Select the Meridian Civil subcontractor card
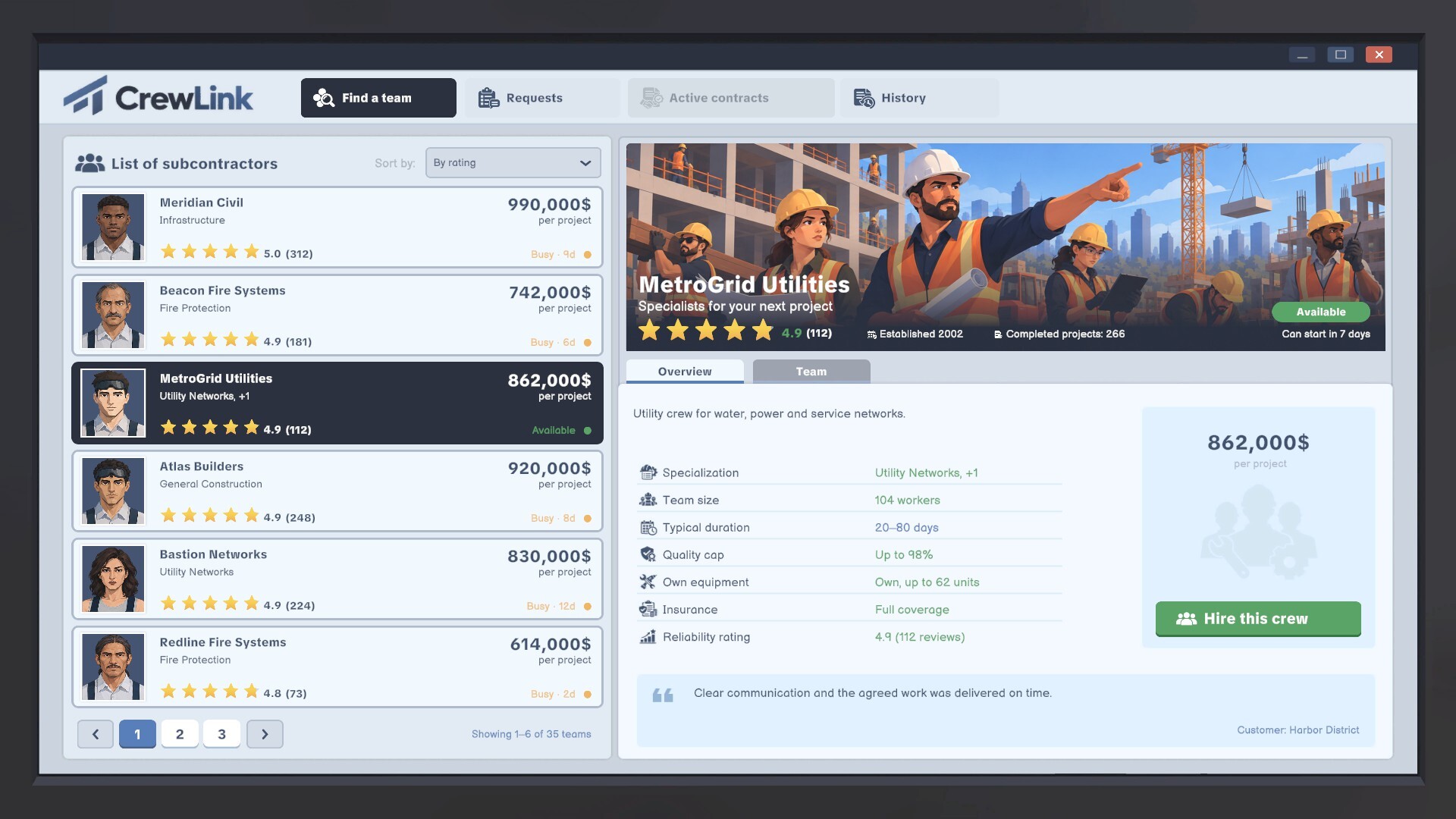Screen dimensions: 1456x819 coord(337,227)
